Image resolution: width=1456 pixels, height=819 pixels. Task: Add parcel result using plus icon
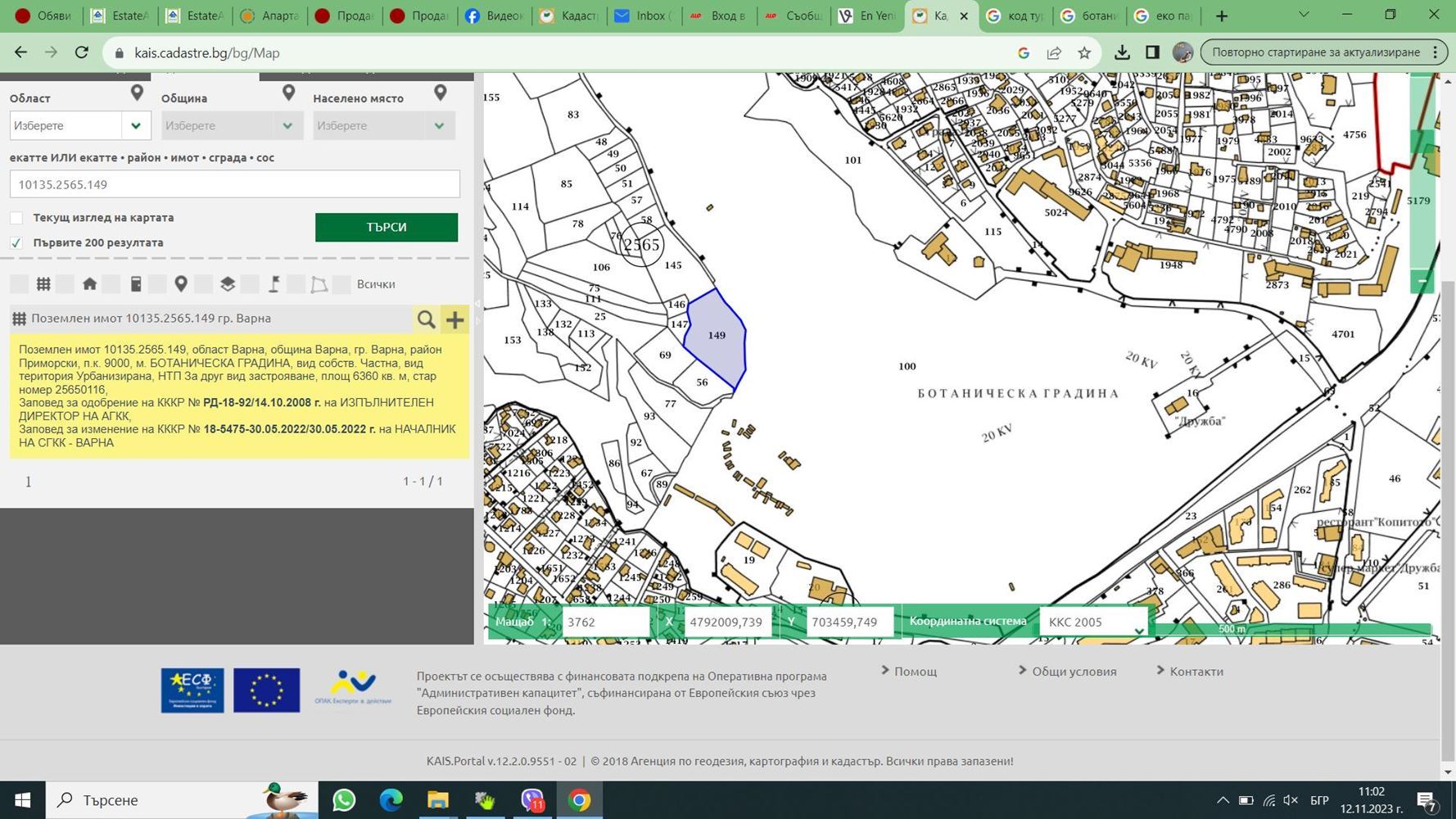454,319
